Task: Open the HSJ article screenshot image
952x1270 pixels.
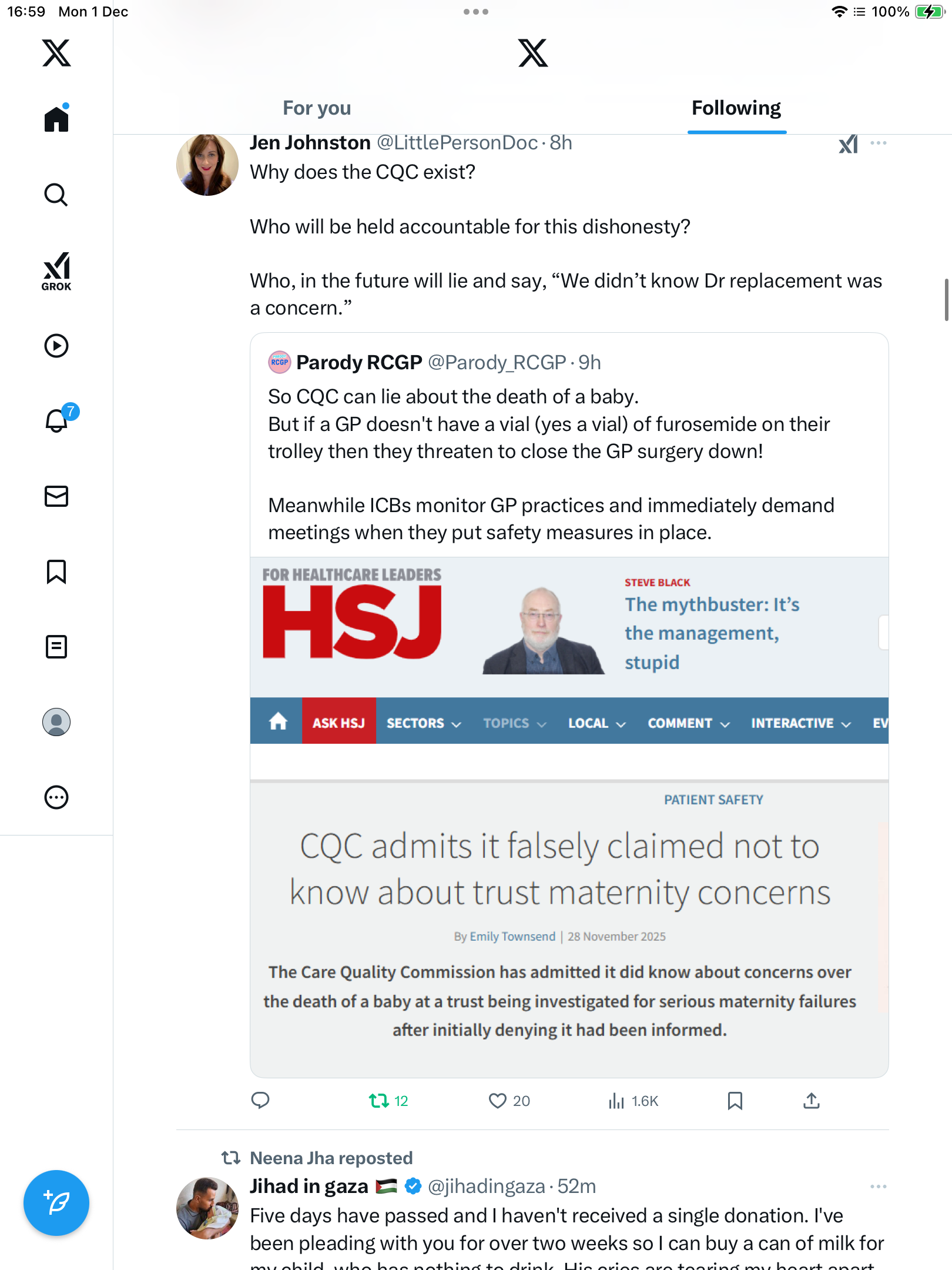Action: [x=569, y=816]
